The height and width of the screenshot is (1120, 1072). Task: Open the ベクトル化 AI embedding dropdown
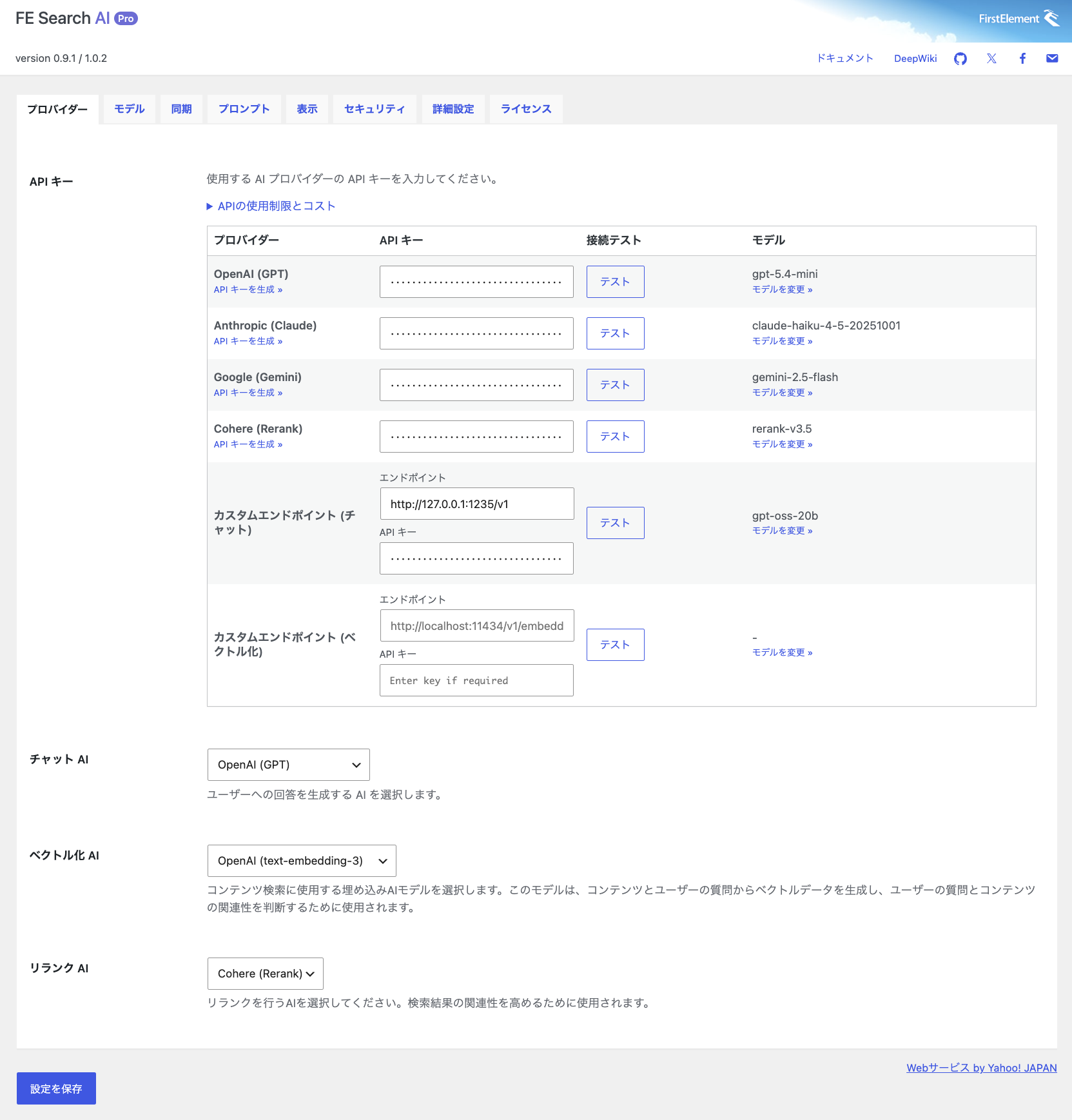coord(302,861)
